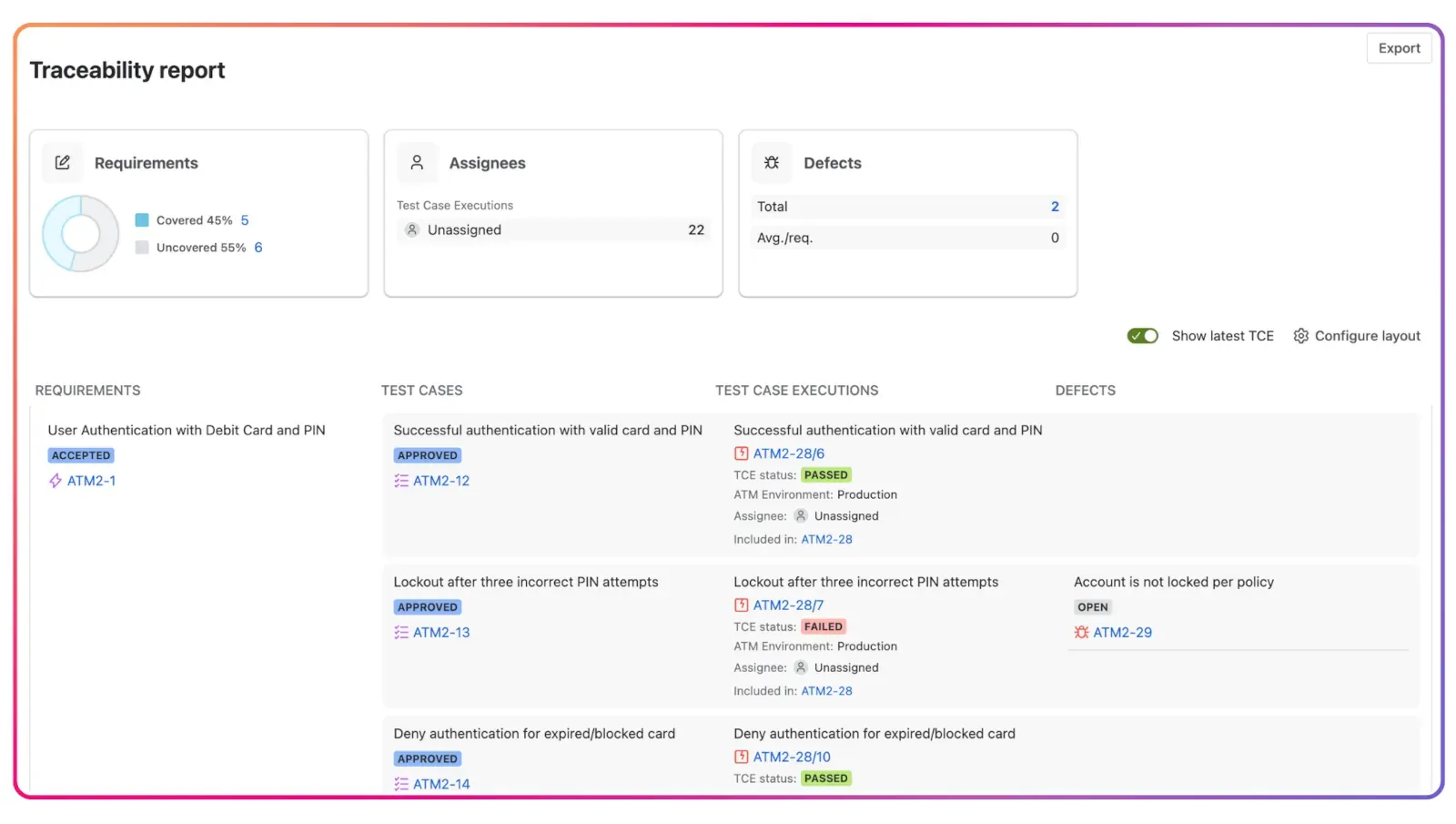The width and height of the screenshot is (1456, 824).
Task: Click the ATM2-12 test case checklist icon
Action: pyautogui.click(x=401, y=481)
